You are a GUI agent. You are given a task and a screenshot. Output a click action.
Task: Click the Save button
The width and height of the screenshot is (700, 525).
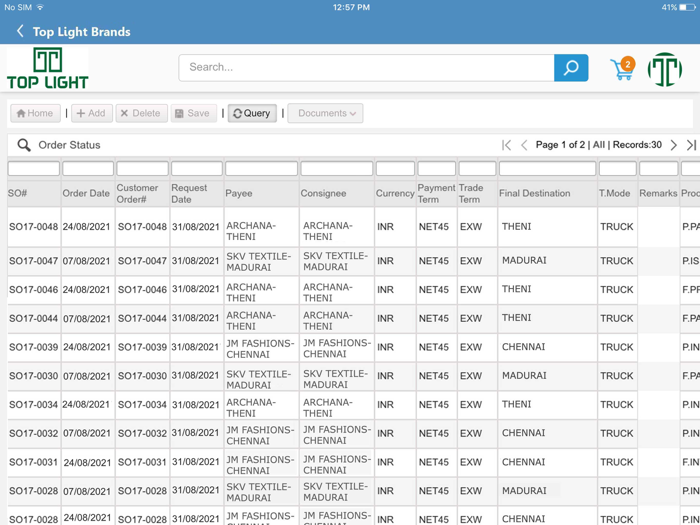(193, 113)
